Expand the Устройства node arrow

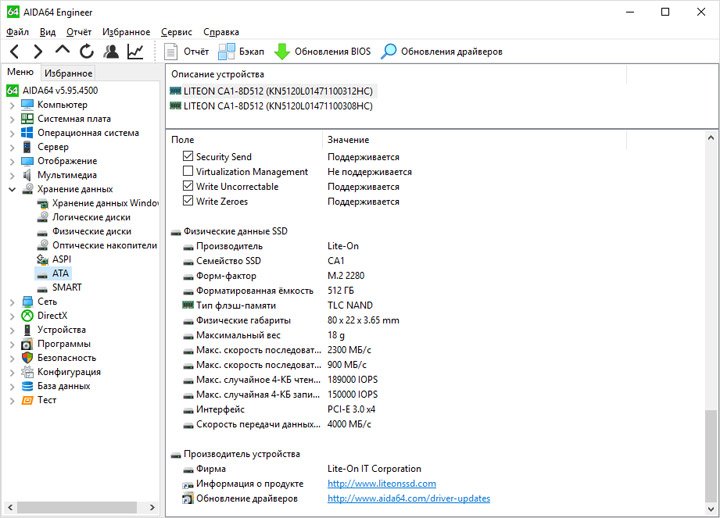coord(12,331)
